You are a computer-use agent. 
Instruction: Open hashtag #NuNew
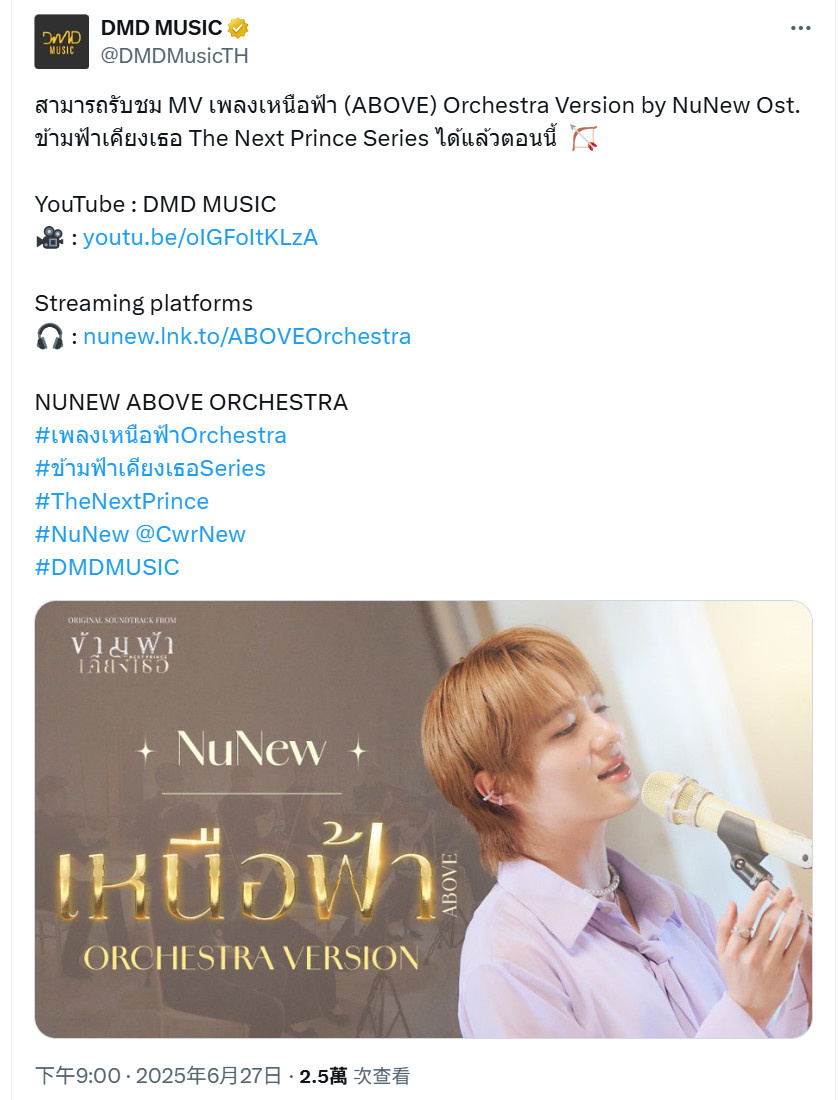(x=82, y=534)
